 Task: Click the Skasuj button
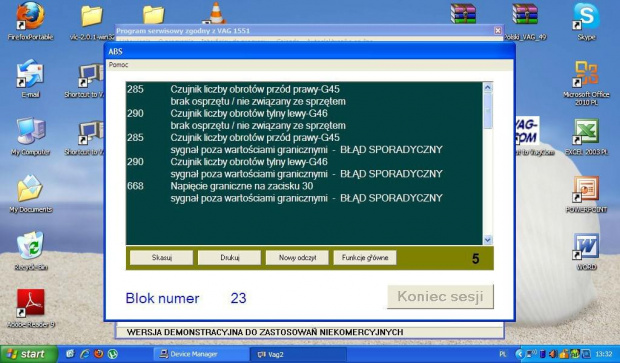pos(161,257)
